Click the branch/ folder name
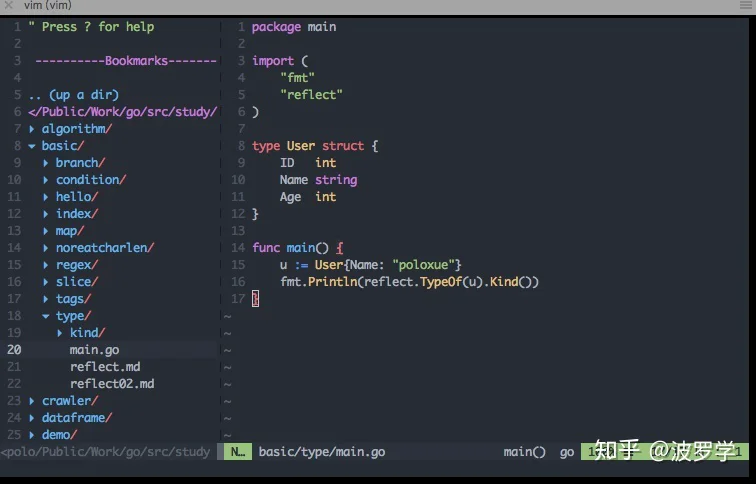The image size is (756, 484). [80, 162]
